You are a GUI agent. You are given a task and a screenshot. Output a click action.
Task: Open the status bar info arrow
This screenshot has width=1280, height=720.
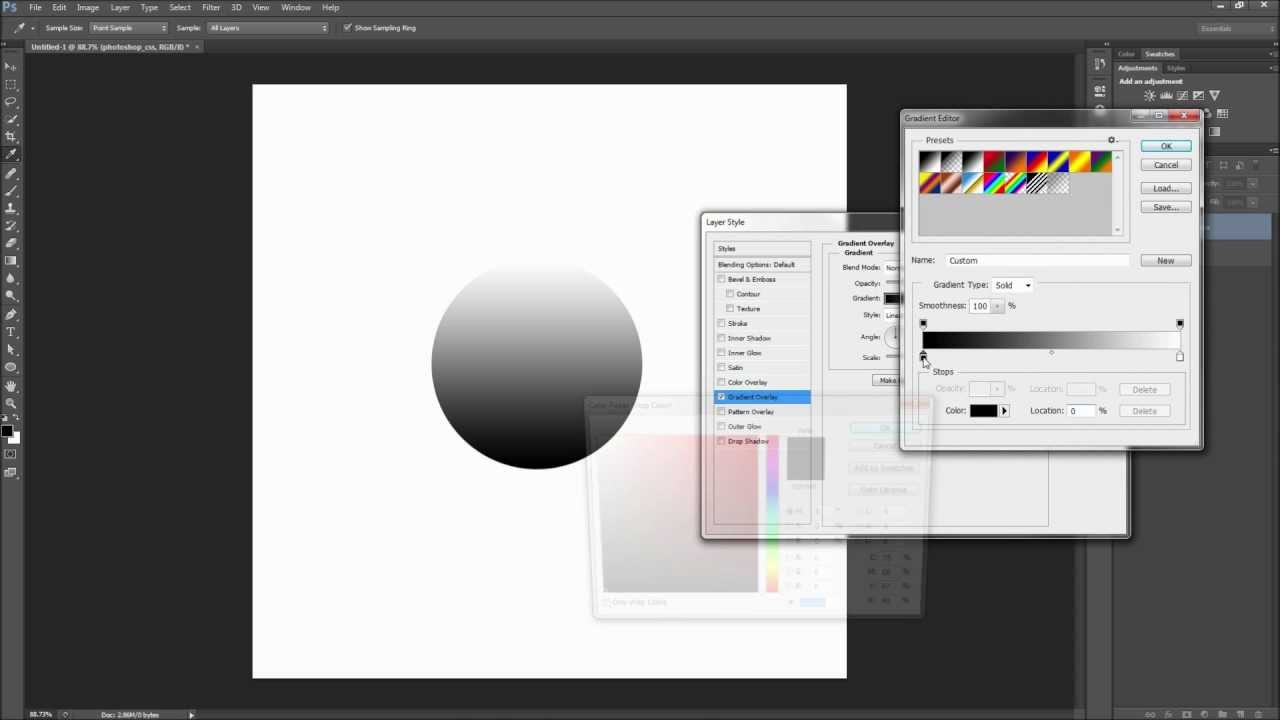pyautogui.click(x=191, y=714)
